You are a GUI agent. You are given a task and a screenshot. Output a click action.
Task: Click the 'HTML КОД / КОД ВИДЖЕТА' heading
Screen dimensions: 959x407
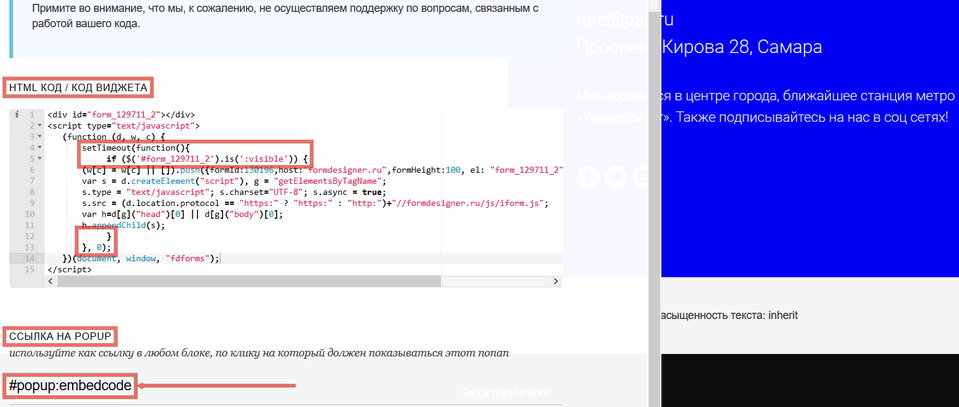(78, 88)
